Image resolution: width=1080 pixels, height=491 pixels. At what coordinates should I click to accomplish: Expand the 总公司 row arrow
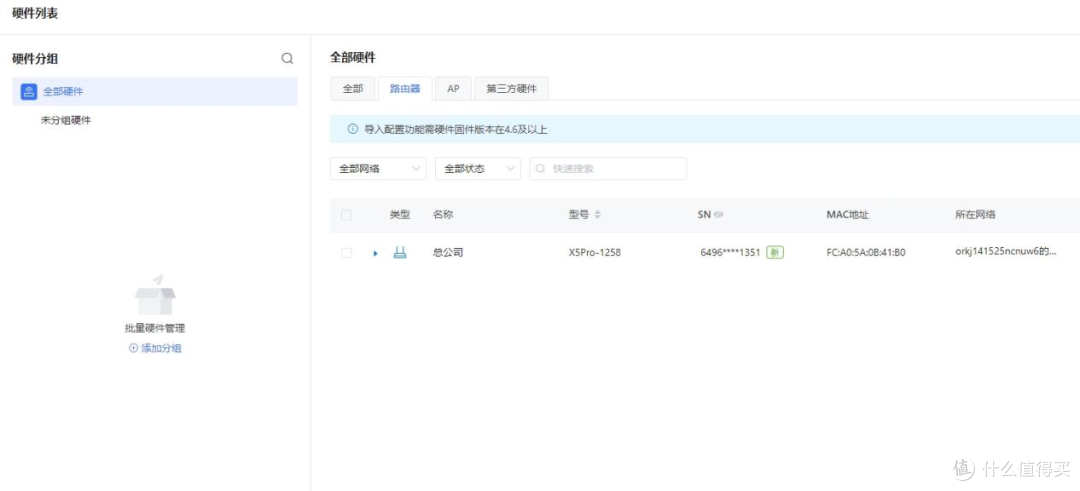(375, 253)
